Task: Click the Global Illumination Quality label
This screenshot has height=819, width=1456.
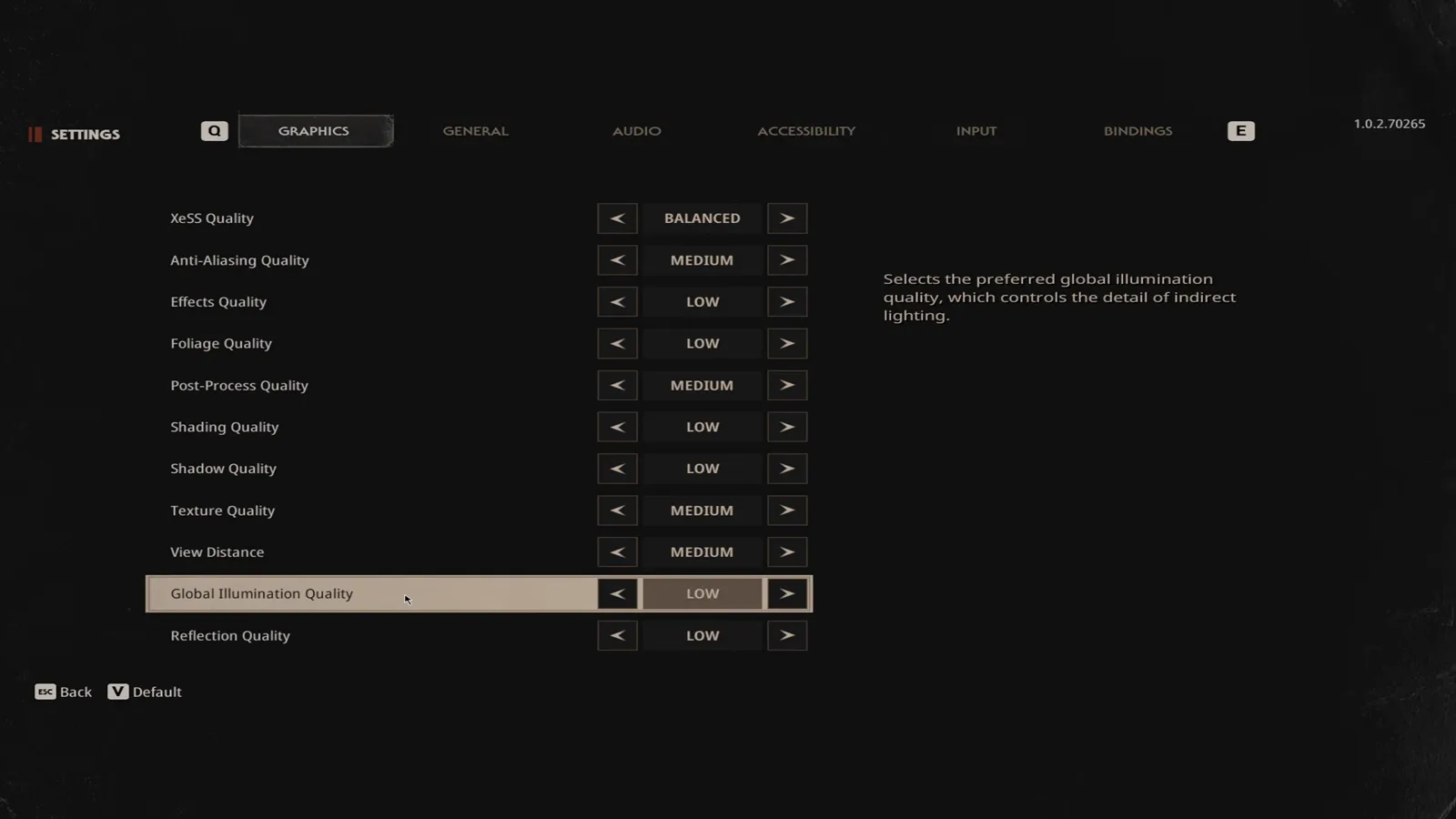Action: pos(261,594)
